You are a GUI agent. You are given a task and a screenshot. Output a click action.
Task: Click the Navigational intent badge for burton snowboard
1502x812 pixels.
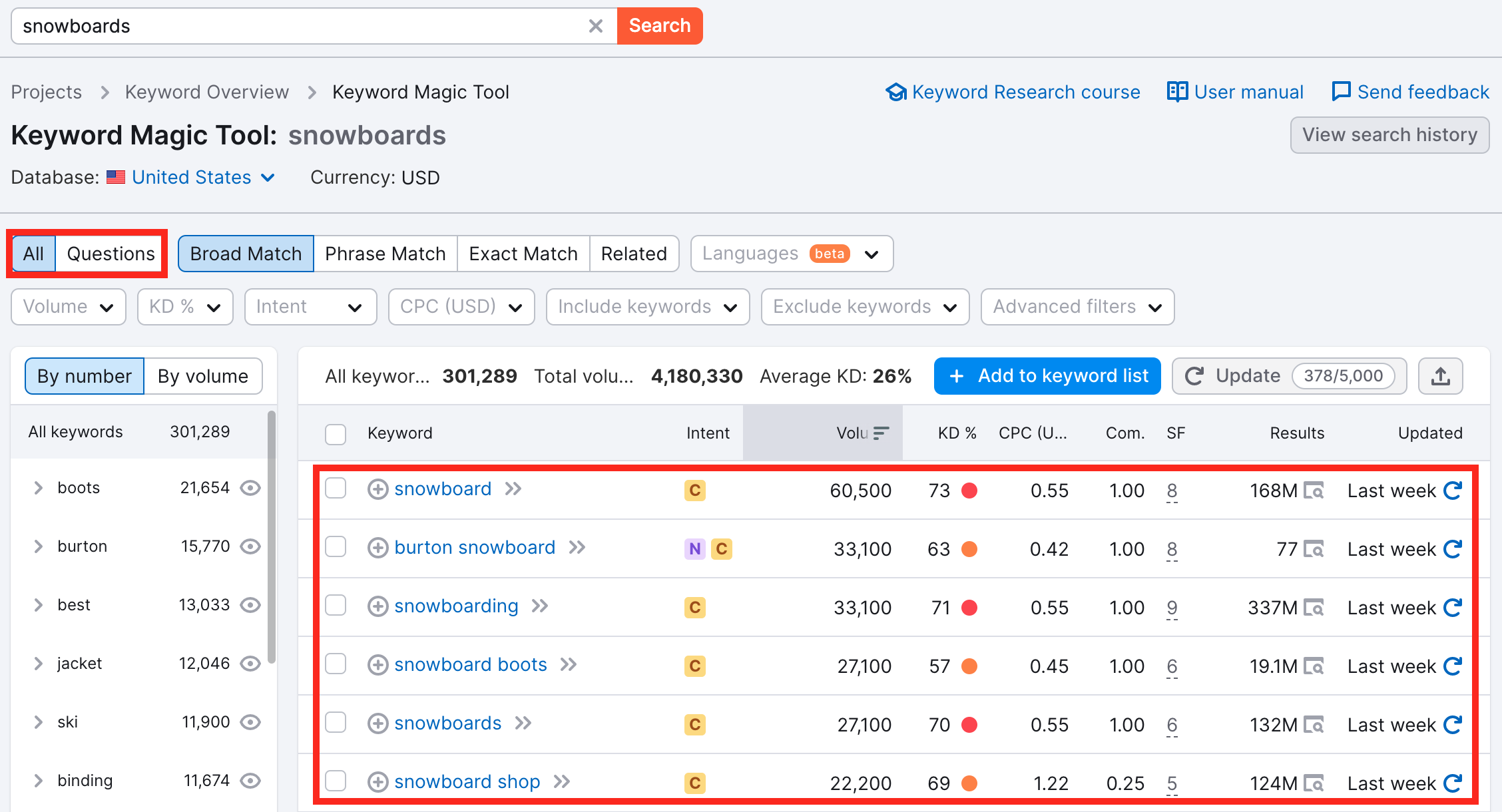pyautogui.click(x=694, y=549)
